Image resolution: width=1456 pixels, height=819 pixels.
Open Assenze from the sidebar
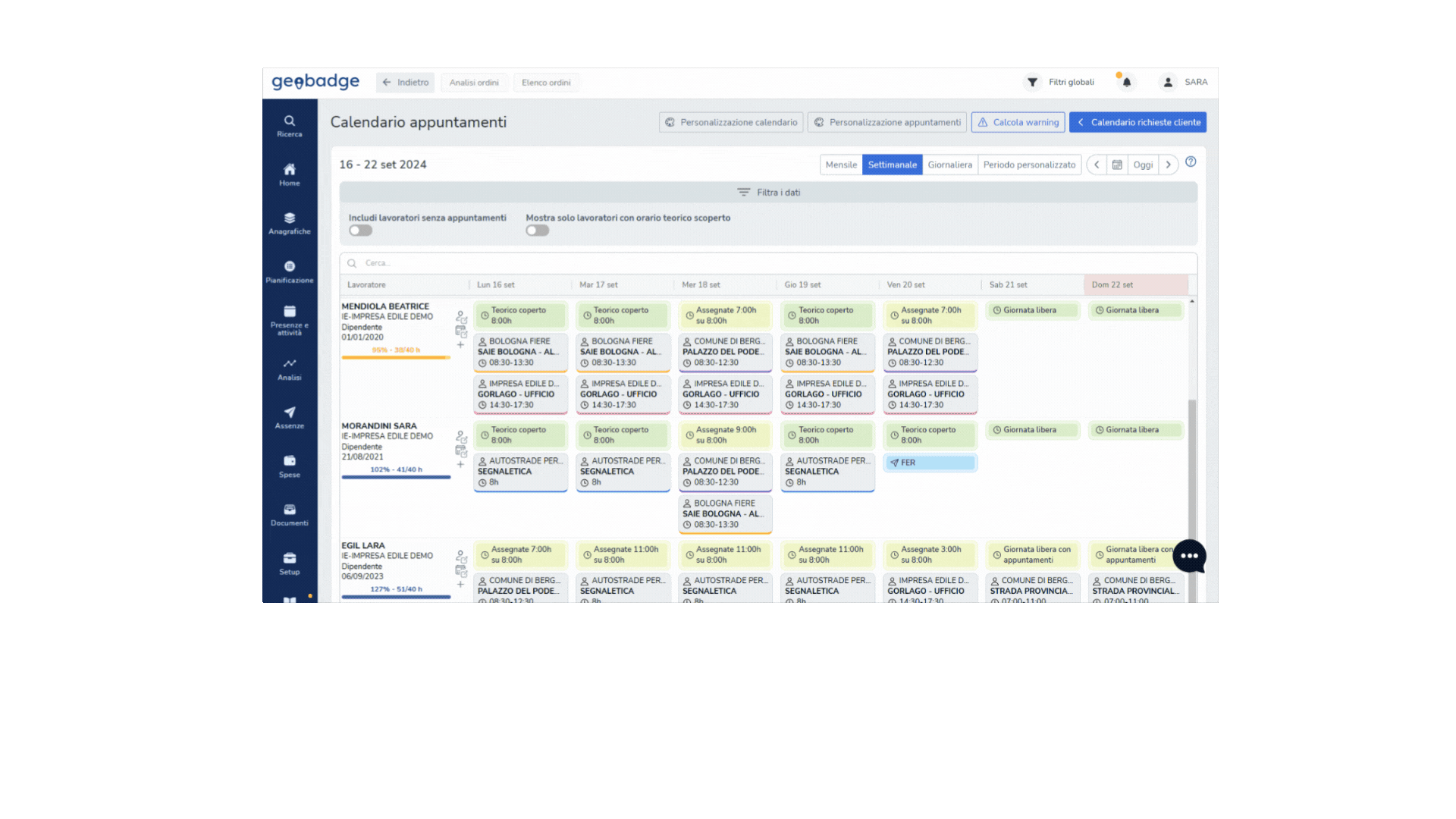[x=290, y=417]
